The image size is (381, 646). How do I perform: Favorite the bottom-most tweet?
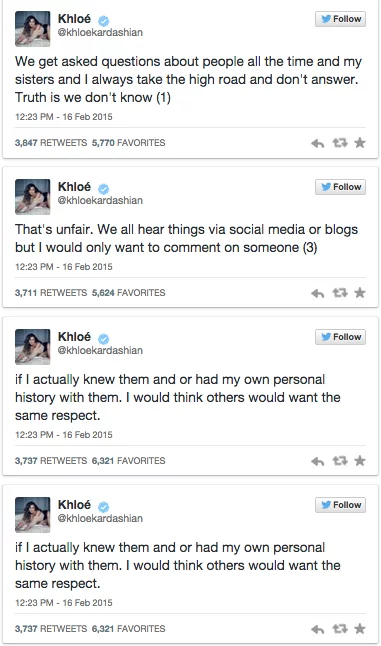360,629
